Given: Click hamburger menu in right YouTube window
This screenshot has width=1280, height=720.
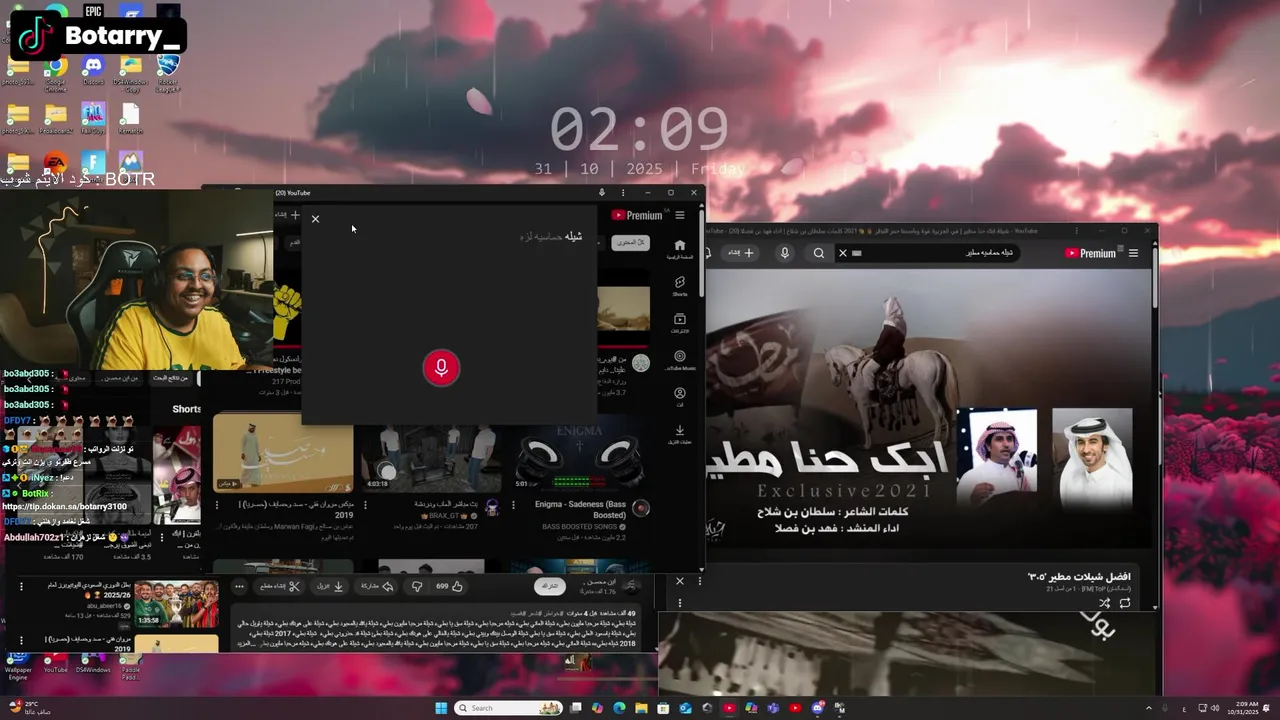Looking at the screenshot, I should pos(1133,253).
